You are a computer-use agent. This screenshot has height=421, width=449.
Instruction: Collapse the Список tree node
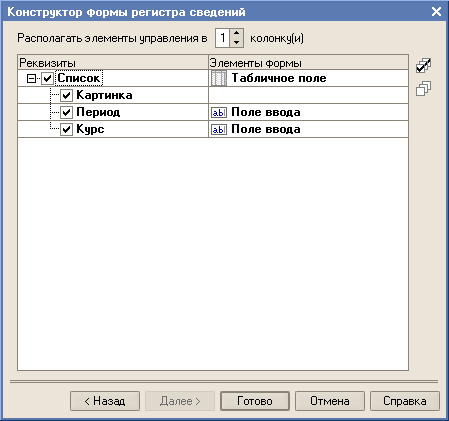click(31, 79)
